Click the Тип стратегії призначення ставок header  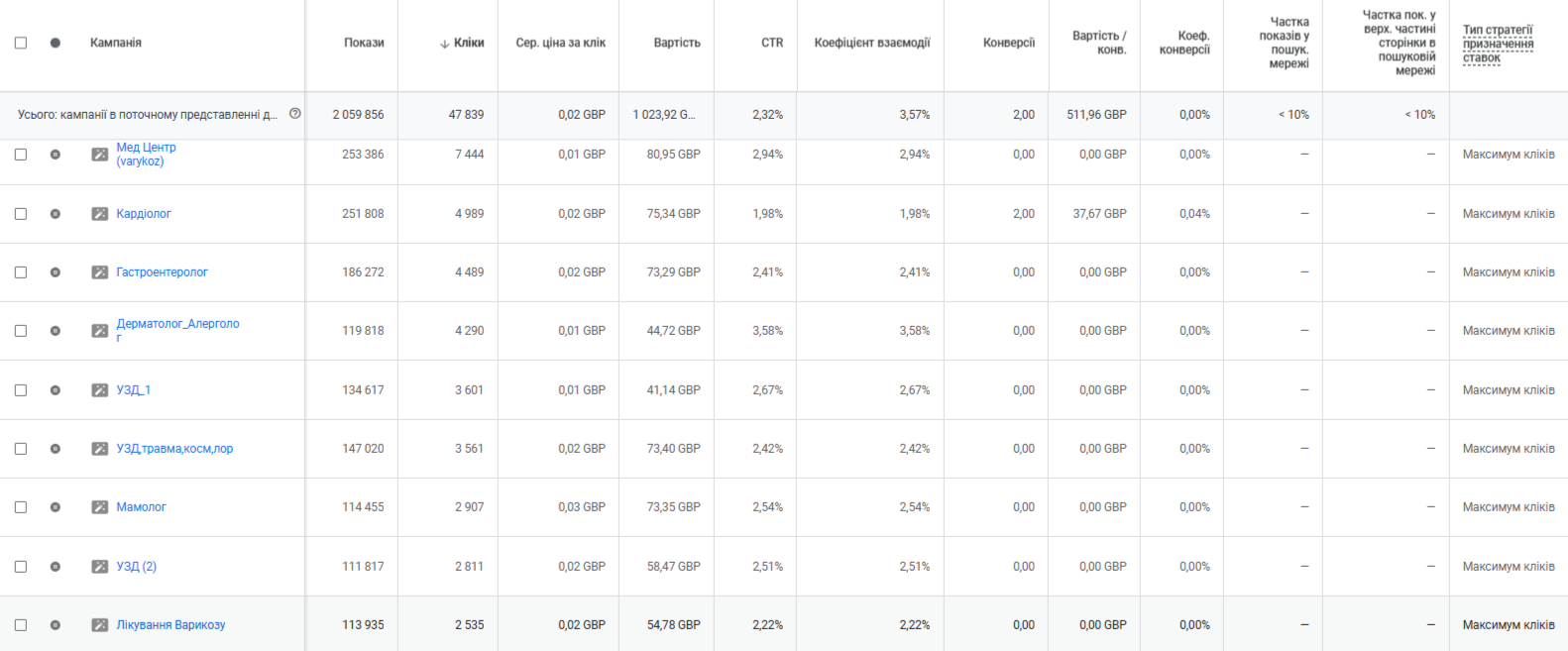tap(1498, 44)
